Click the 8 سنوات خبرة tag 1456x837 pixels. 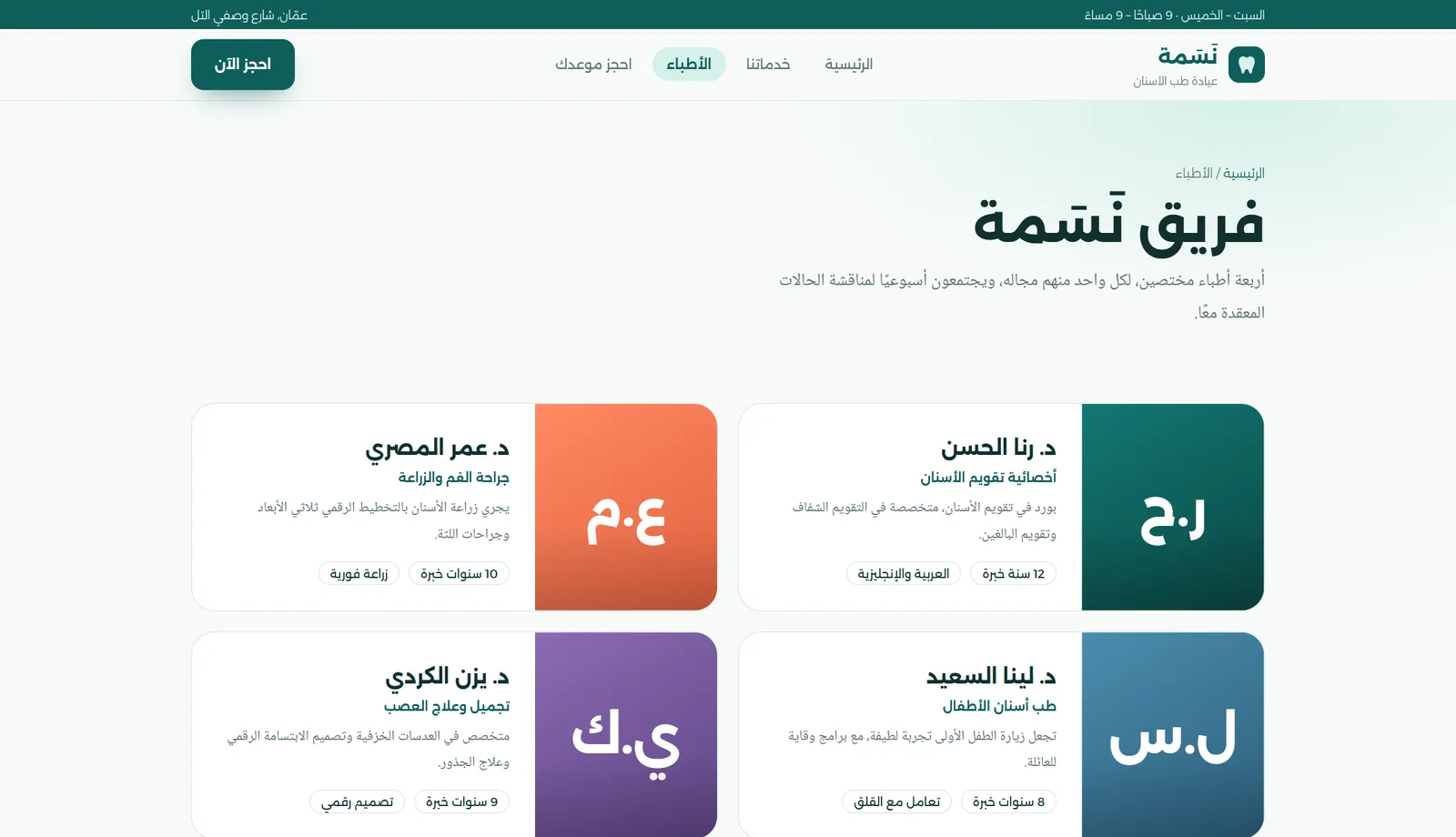coord(1009,802)
